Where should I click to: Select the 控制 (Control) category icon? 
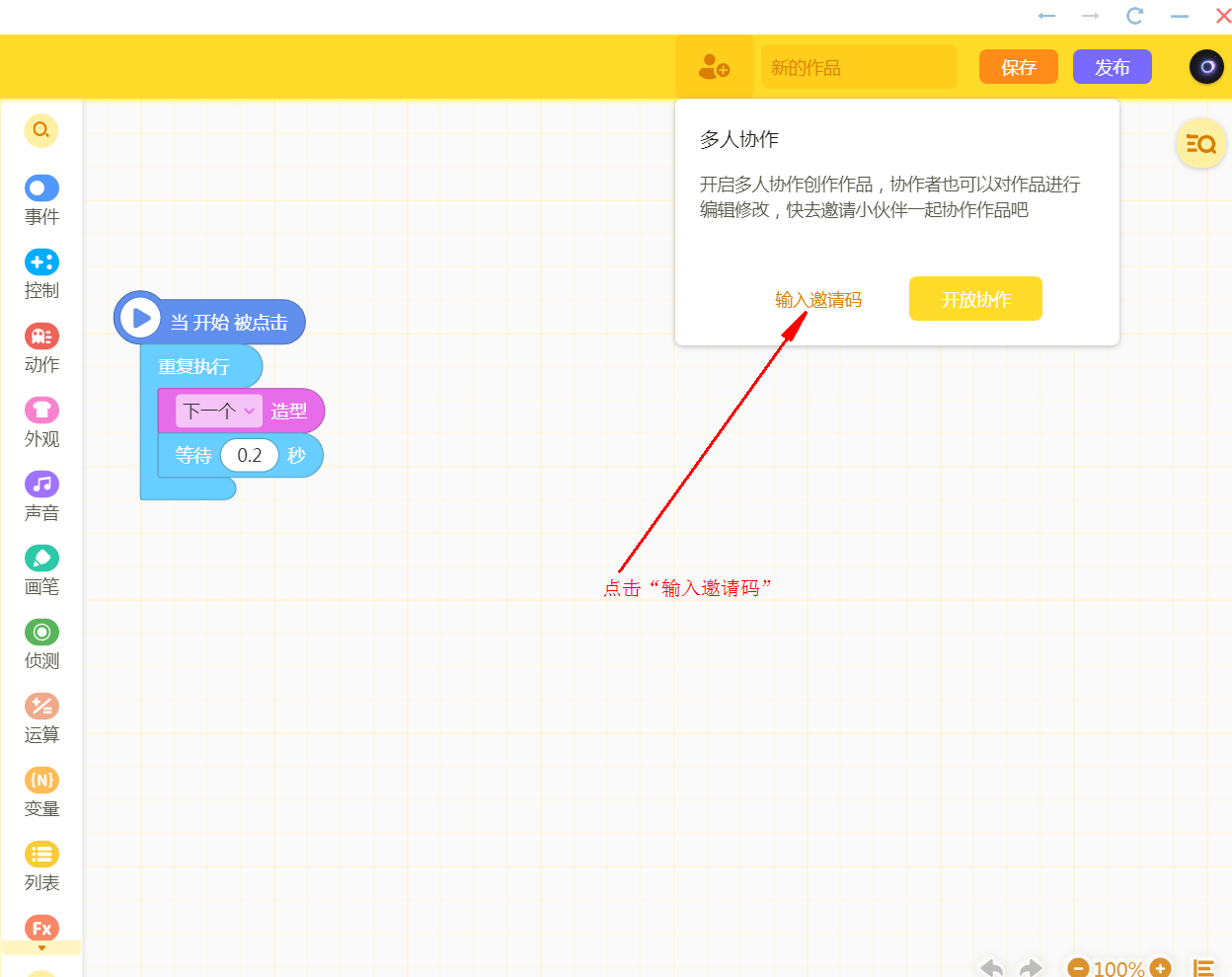[x=41, y=262]
